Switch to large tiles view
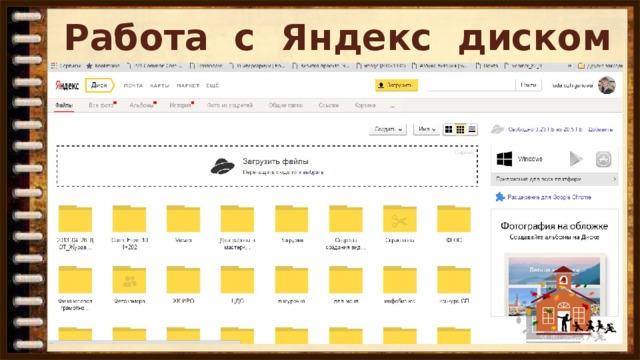This screenshot has height=360, width=640. (x=449, y=129)
